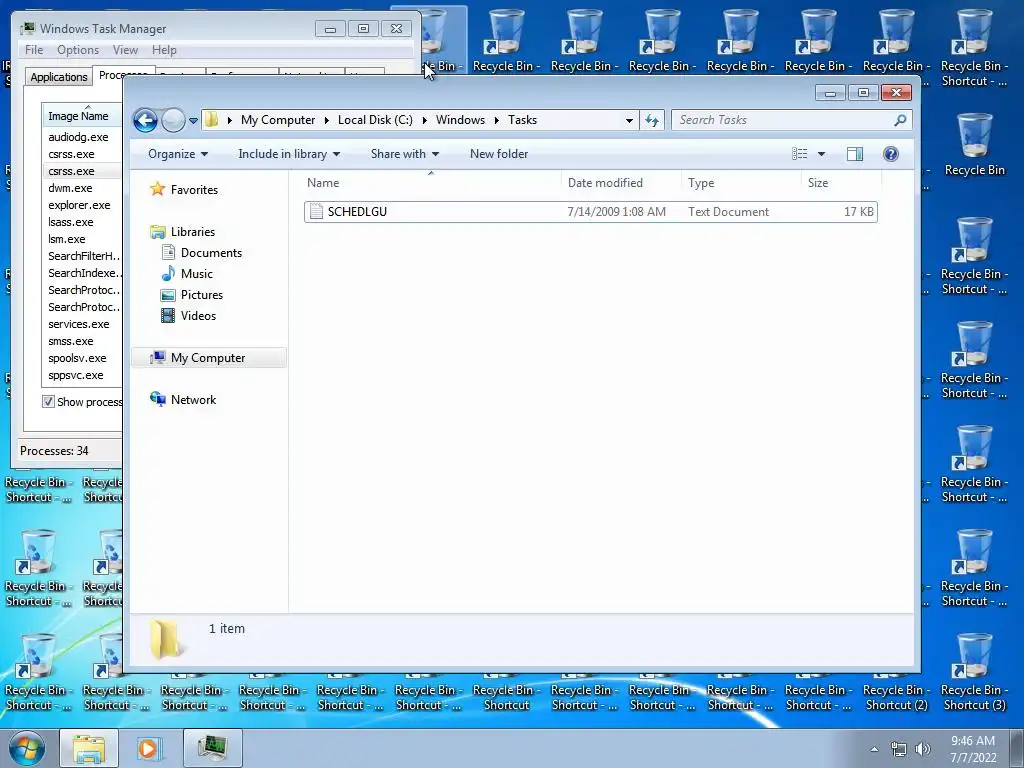Sort by Date modified column header

(621, 183)
